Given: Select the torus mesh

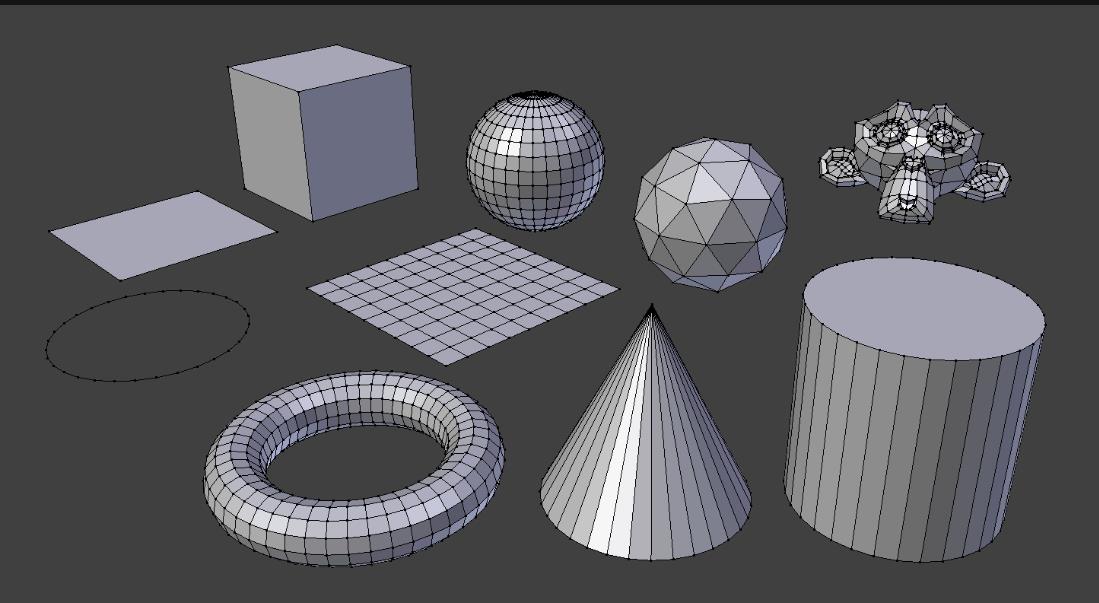Looking at the screenshot, I should click(354, 468).
